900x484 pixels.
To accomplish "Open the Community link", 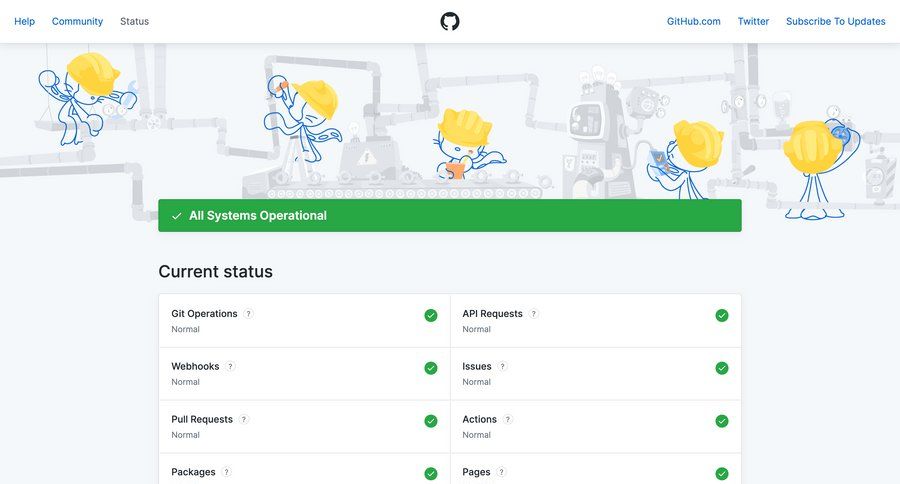I will coord(77,21).
